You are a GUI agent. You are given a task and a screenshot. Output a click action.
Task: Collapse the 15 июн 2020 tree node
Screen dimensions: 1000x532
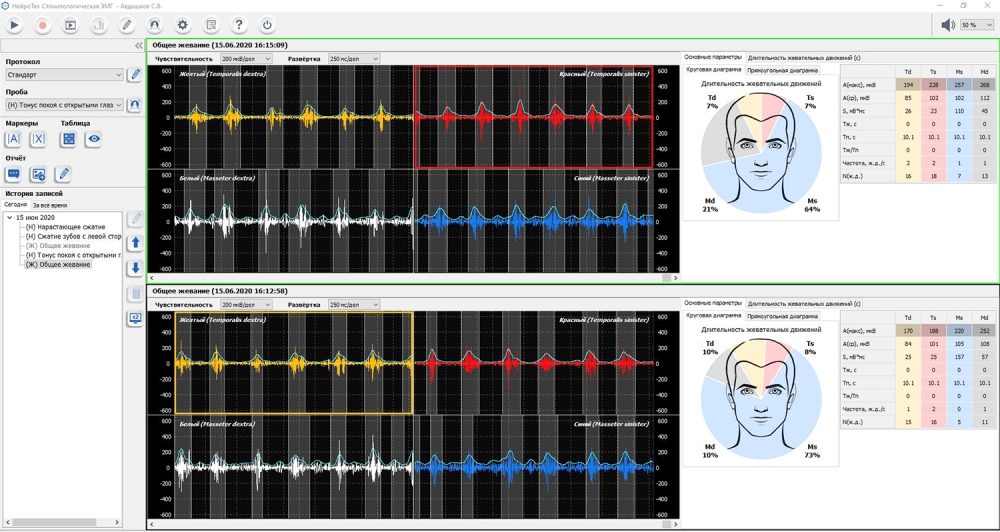click(9, 217)
